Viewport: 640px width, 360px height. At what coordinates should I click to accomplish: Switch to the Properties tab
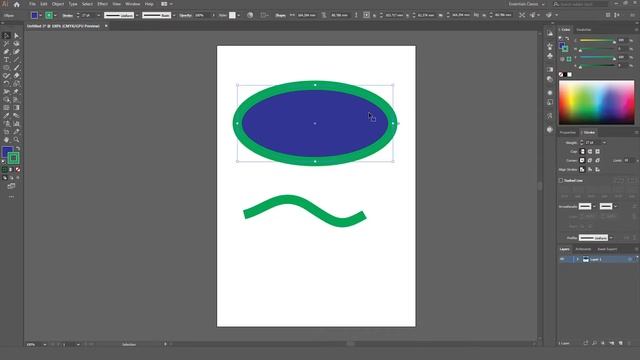pos(567,132)
